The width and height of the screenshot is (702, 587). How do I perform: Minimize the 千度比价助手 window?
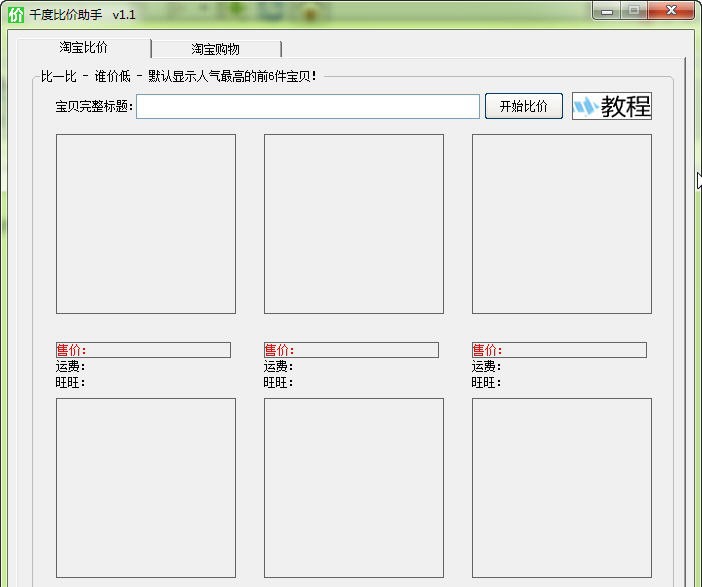coord(607,11)
